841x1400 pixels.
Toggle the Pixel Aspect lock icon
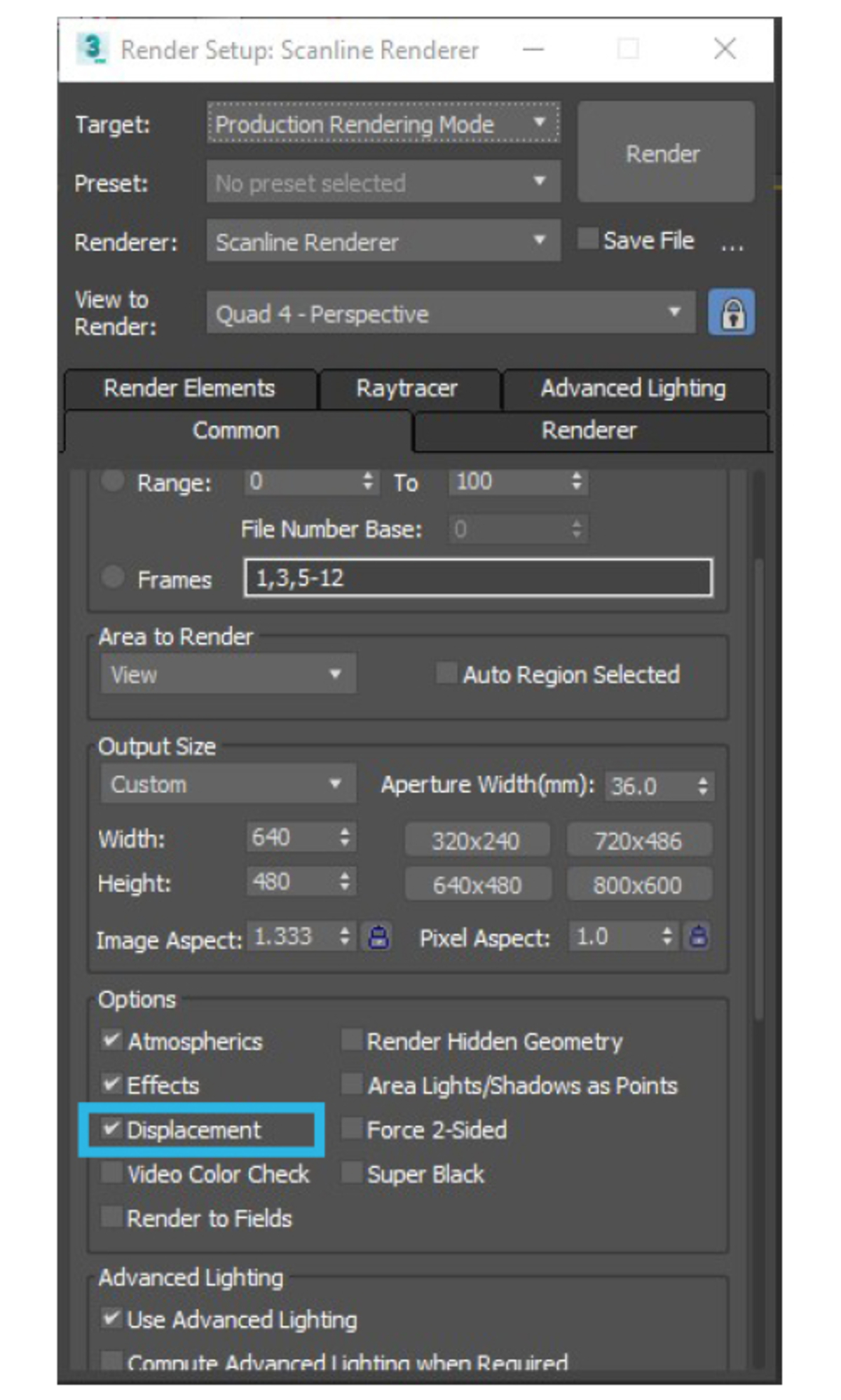pyautogui.click(x=698, y=937)
